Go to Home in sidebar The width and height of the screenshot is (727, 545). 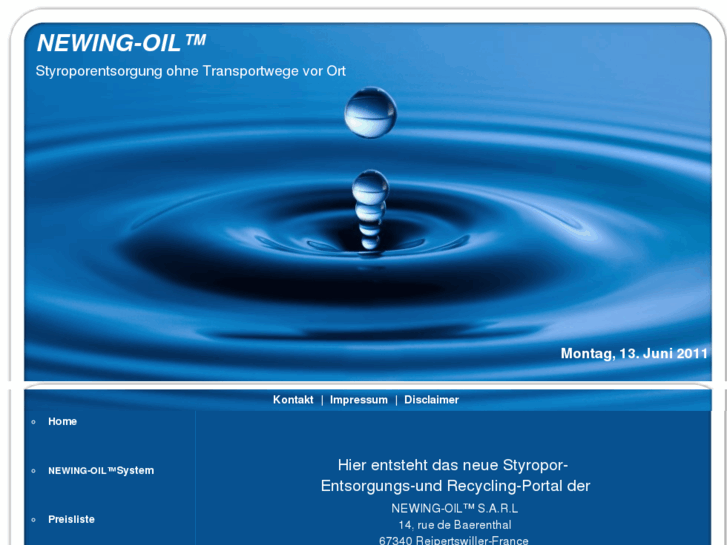point(63,421)
